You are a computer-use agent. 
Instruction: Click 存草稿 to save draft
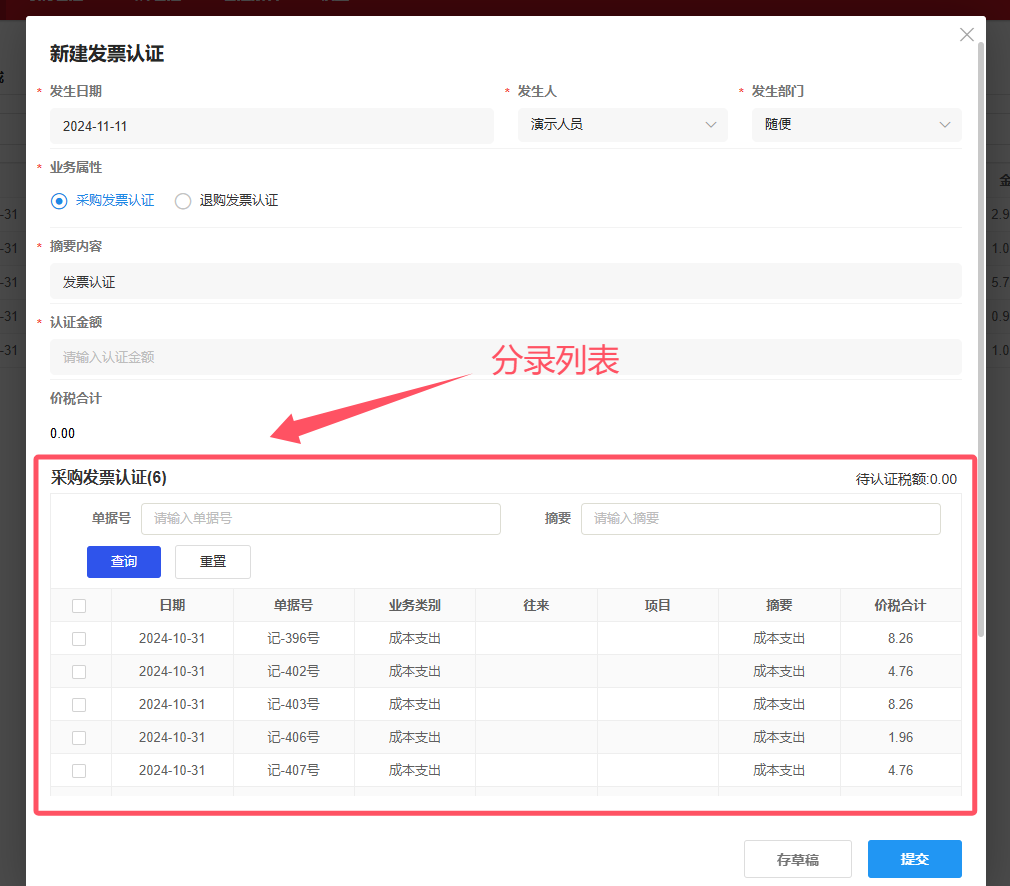(x=797, y=859)
